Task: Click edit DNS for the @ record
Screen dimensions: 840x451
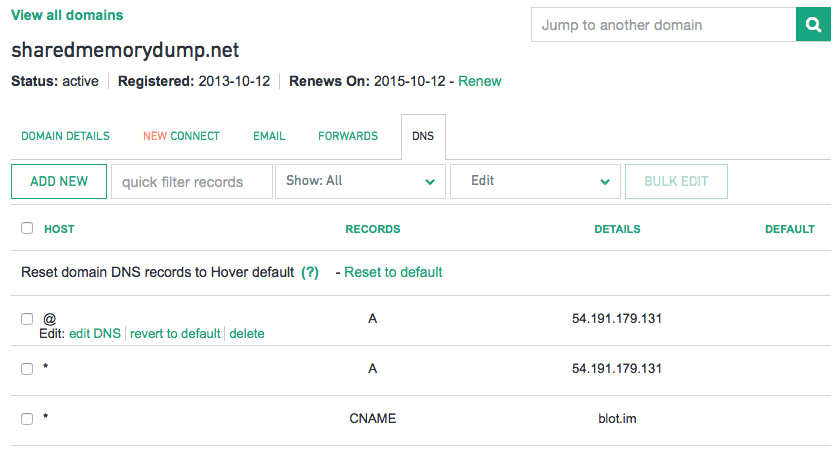Action: [x=95, y=333]
